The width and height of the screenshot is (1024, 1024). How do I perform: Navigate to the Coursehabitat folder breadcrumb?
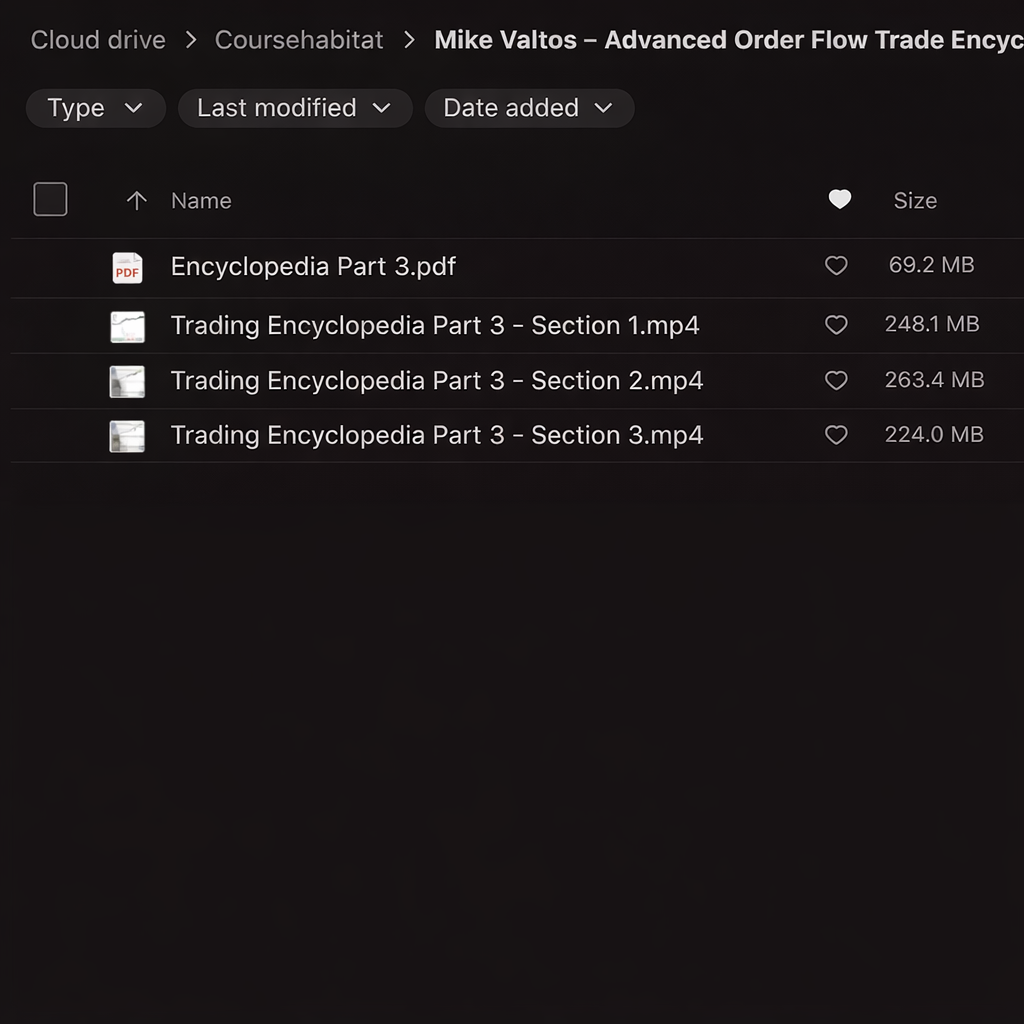coord(299,40)
